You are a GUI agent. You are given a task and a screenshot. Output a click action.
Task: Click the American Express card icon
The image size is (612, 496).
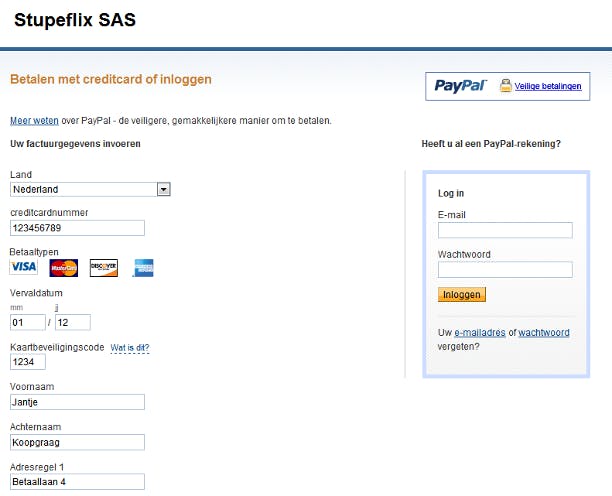(143, 267)
